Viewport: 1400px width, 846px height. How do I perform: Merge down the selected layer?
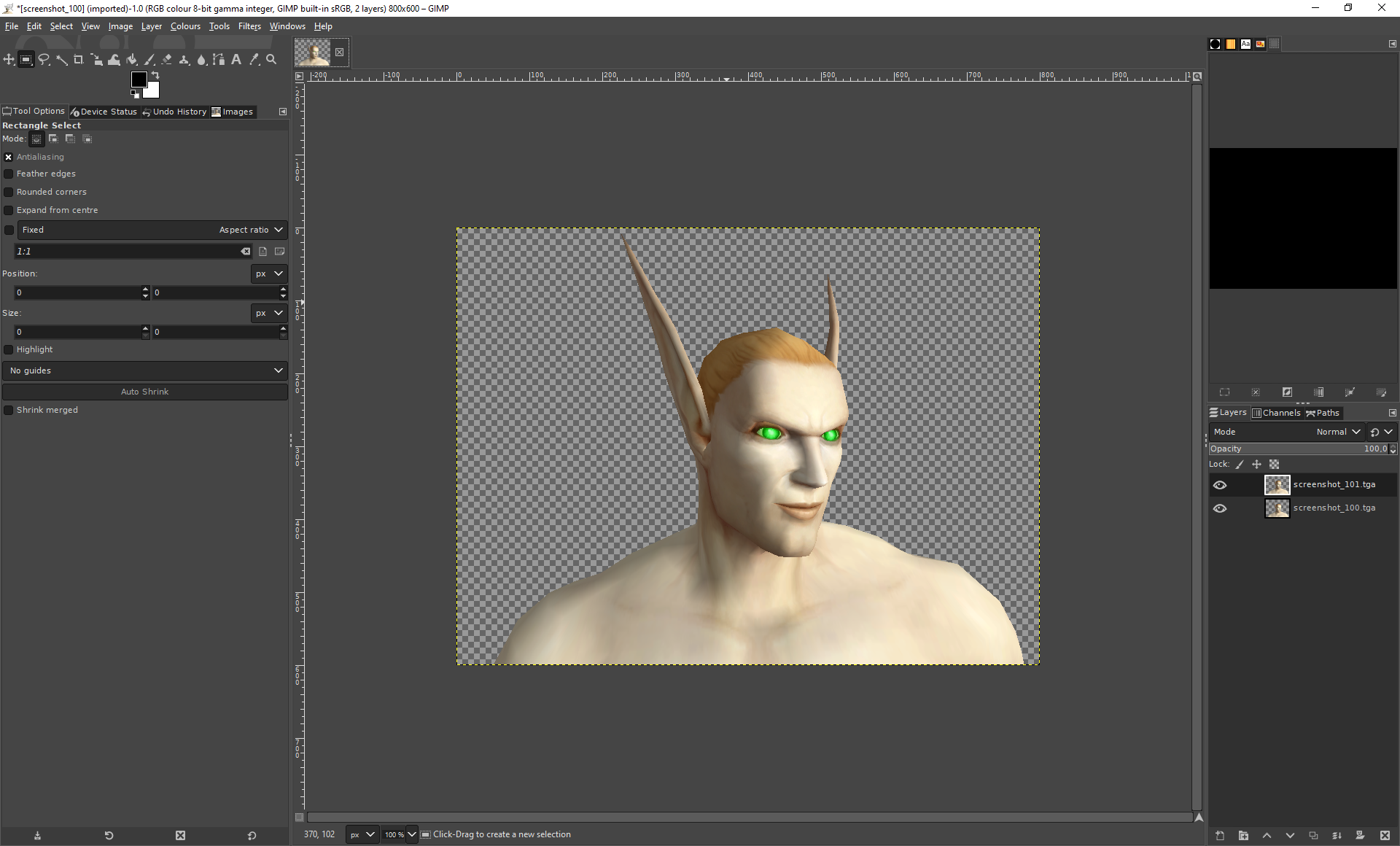click(1337, 835)
